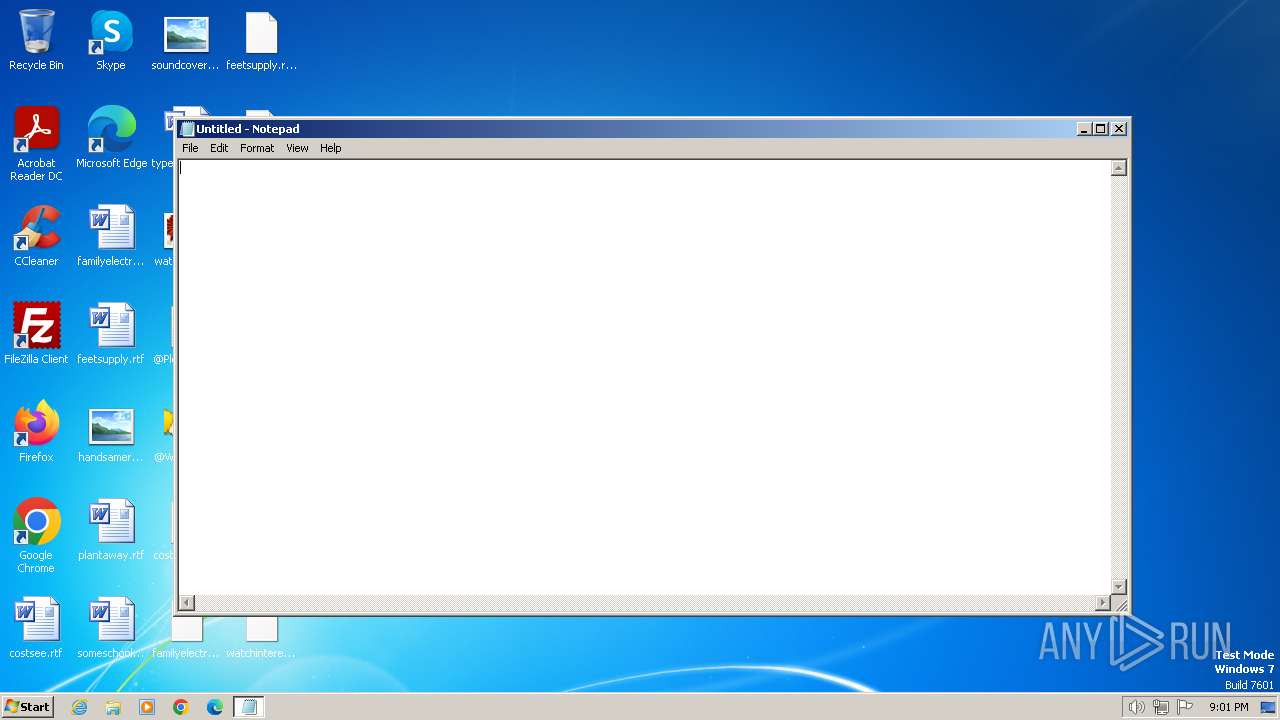Click the Notepad vertical scrollbar up arrow
This screenshot has height=720, width=1280.
pos(1119,168)
